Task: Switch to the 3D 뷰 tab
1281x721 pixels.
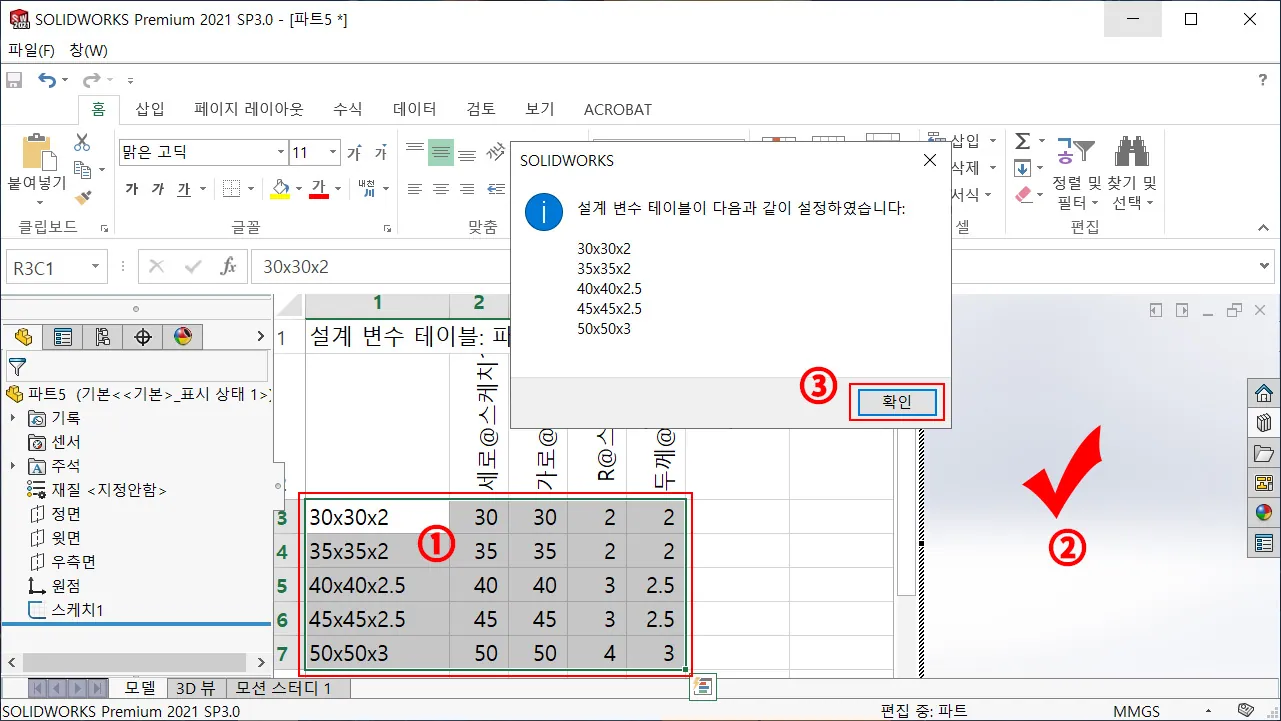Action: (195, 688)
